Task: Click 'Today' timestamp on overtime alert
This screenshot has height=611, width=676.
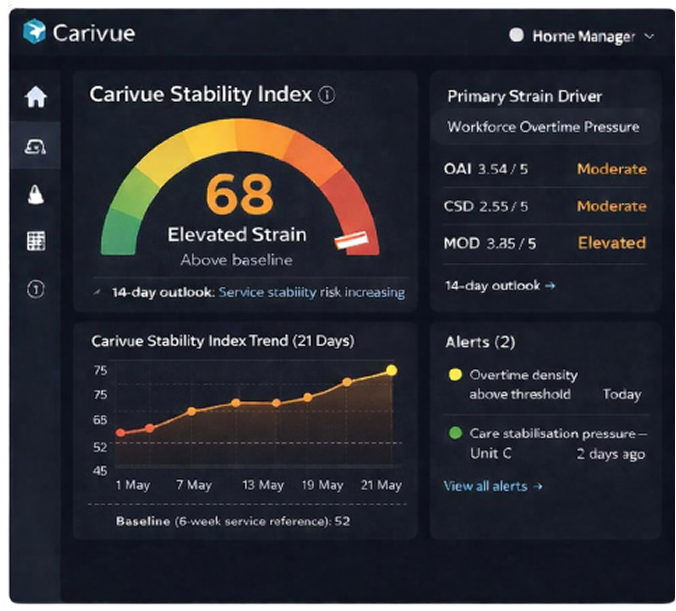Action: point(622,394)
